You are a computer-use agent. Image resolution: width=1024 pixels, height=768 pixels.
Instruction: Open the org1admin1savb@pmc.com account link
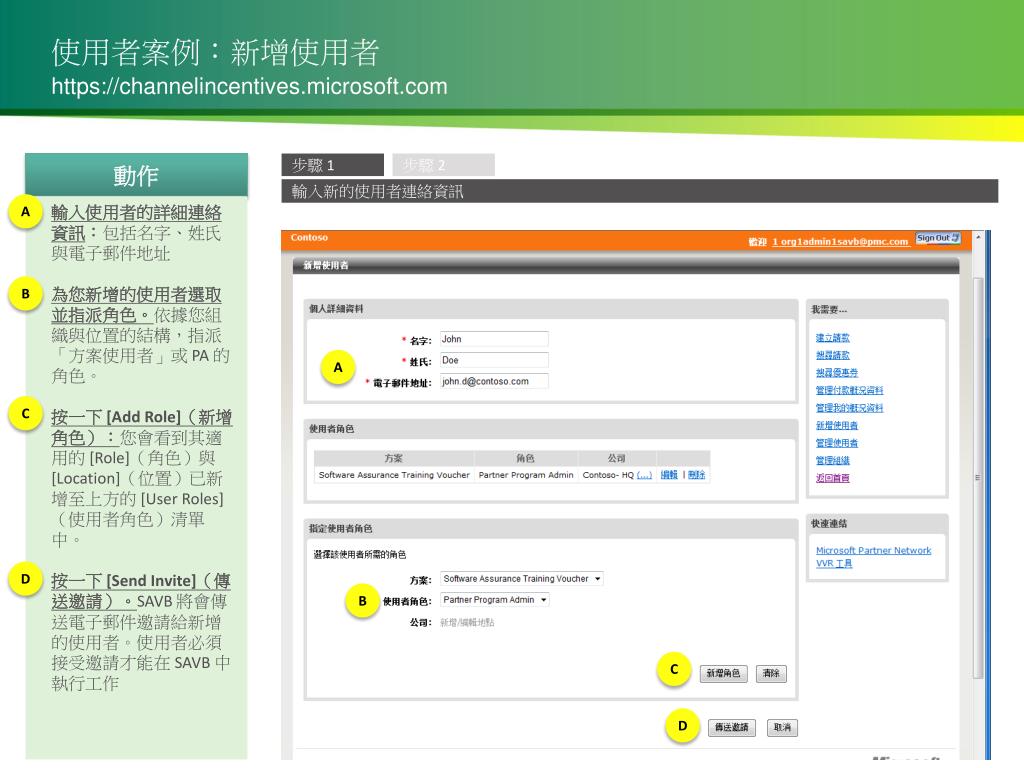pos(840,242)
